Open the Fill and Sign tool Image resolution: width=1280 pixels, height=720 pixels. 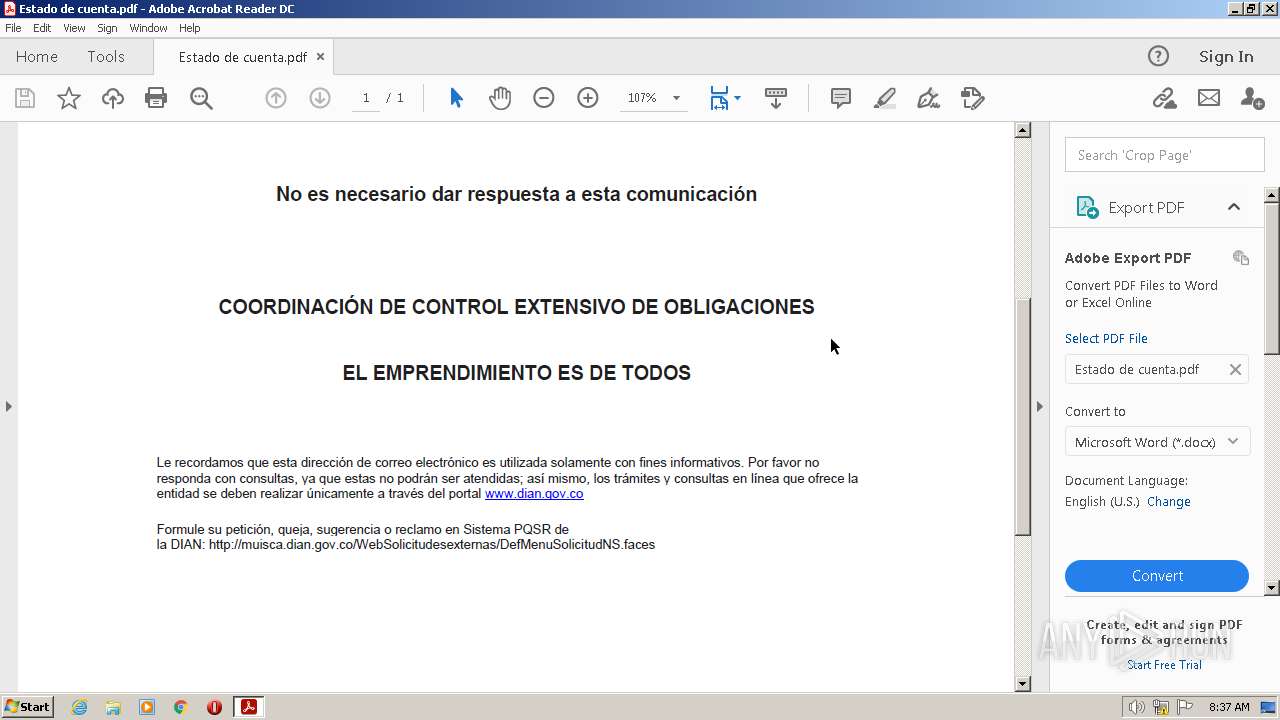[929, 98]
